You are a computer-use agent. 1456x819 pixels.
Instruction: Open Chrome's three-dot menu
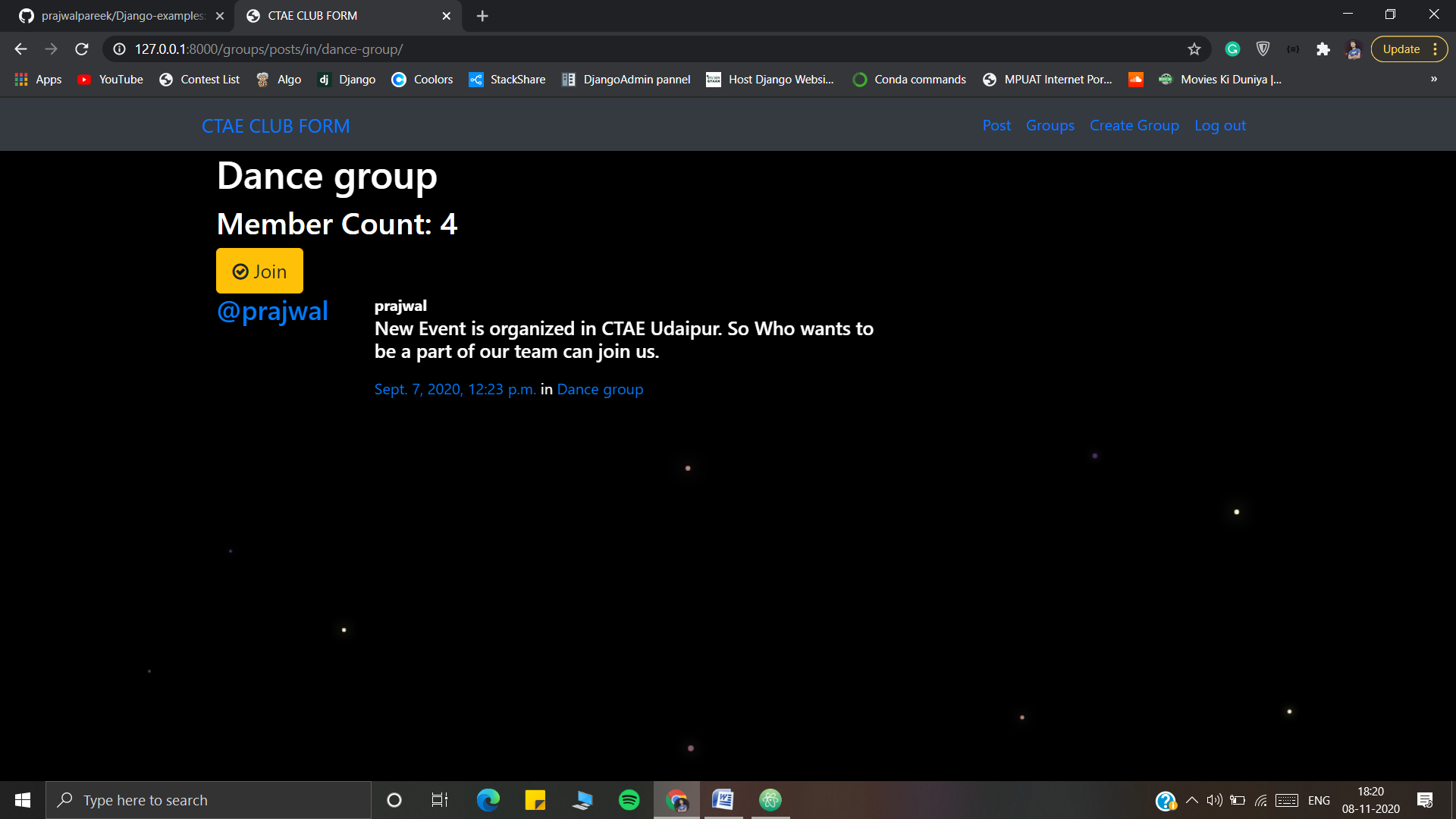click(x=1436, y=49)
